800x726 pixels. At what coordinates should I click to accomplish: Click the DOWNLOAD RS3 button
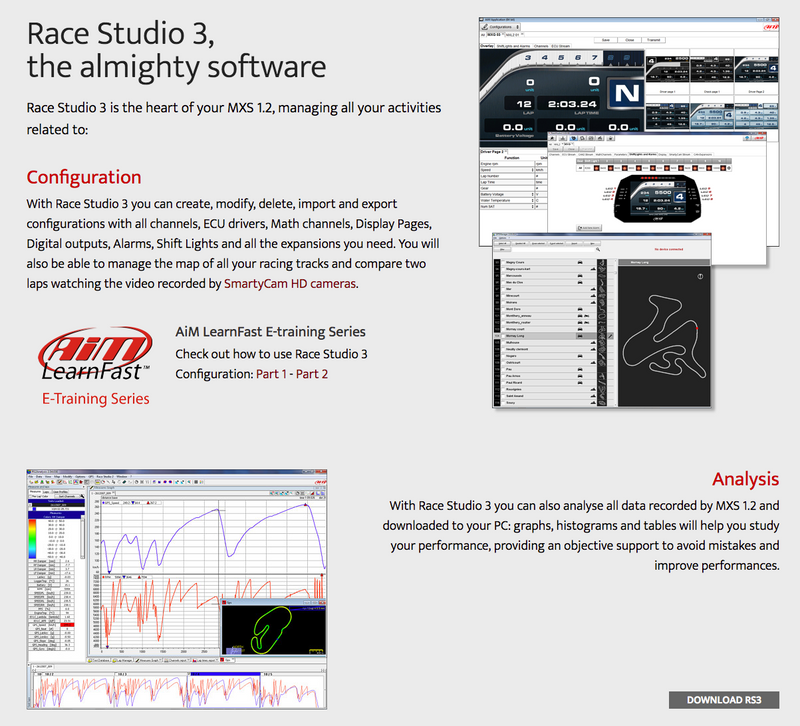coord(723,700)
